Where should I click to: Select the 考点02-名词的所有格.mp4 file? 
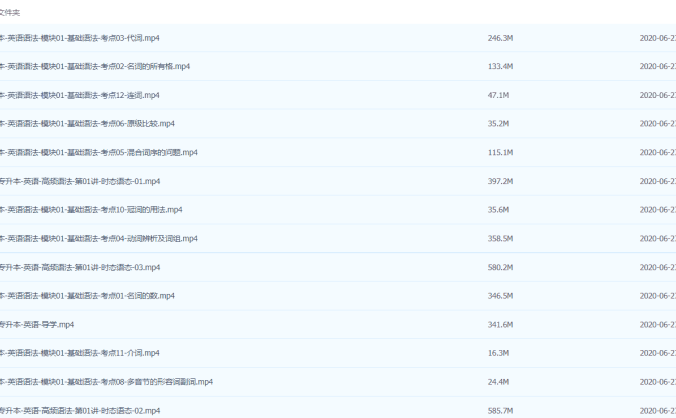point(95,66)
